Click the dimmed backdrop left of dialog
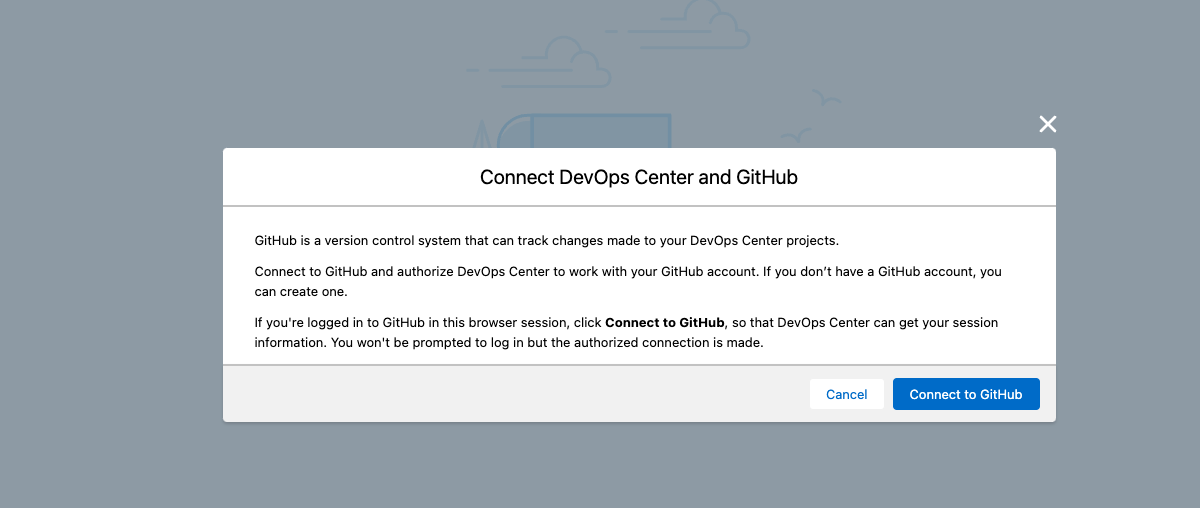This screenshot has height=508, width=1200. pos(110,290)
